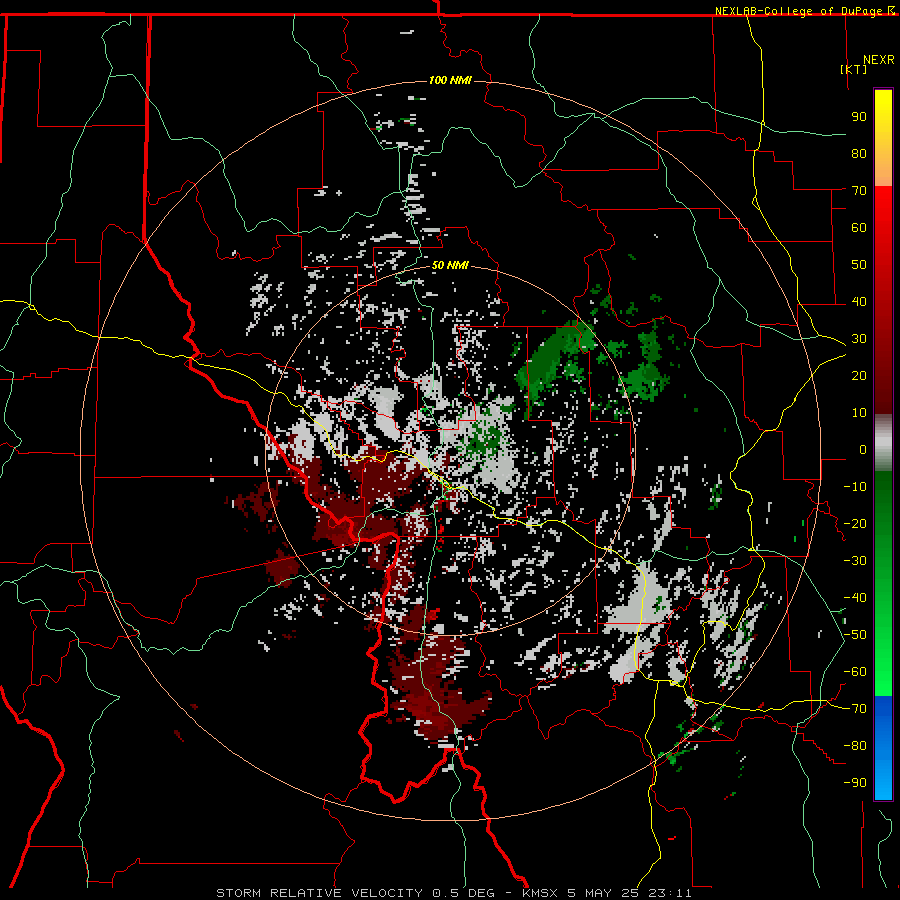
Task: Click the 20 value on the velocity legend
Action: tap(859, 375)
